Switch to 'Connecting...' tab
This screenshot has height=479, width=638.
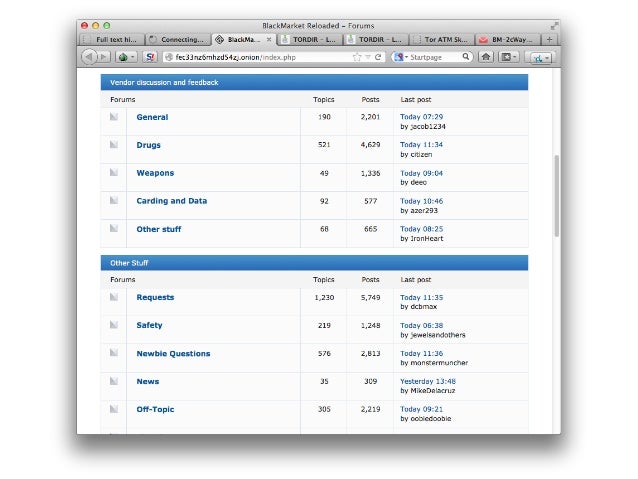click(x=178, y=39)
